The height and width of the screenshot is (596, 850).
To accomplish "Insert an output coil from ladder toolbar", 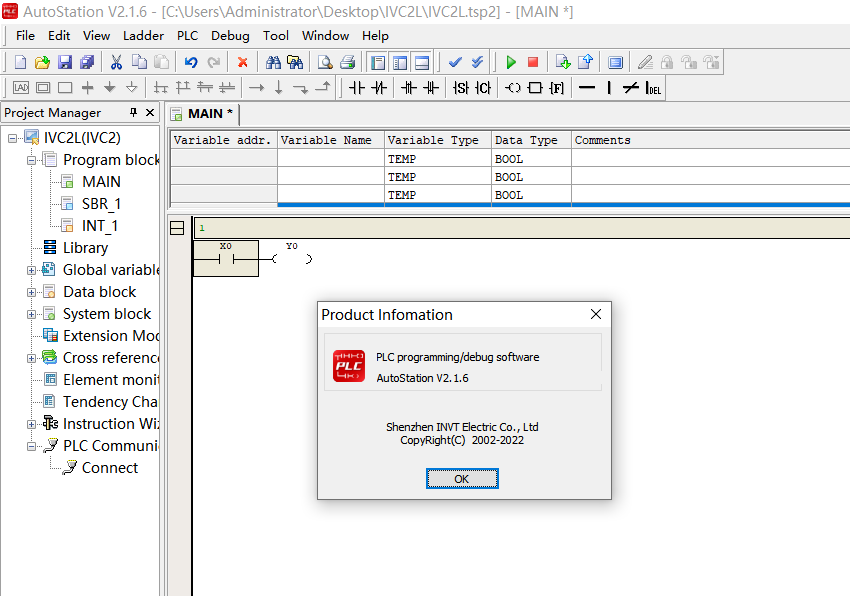I will [x=513, y=88].
